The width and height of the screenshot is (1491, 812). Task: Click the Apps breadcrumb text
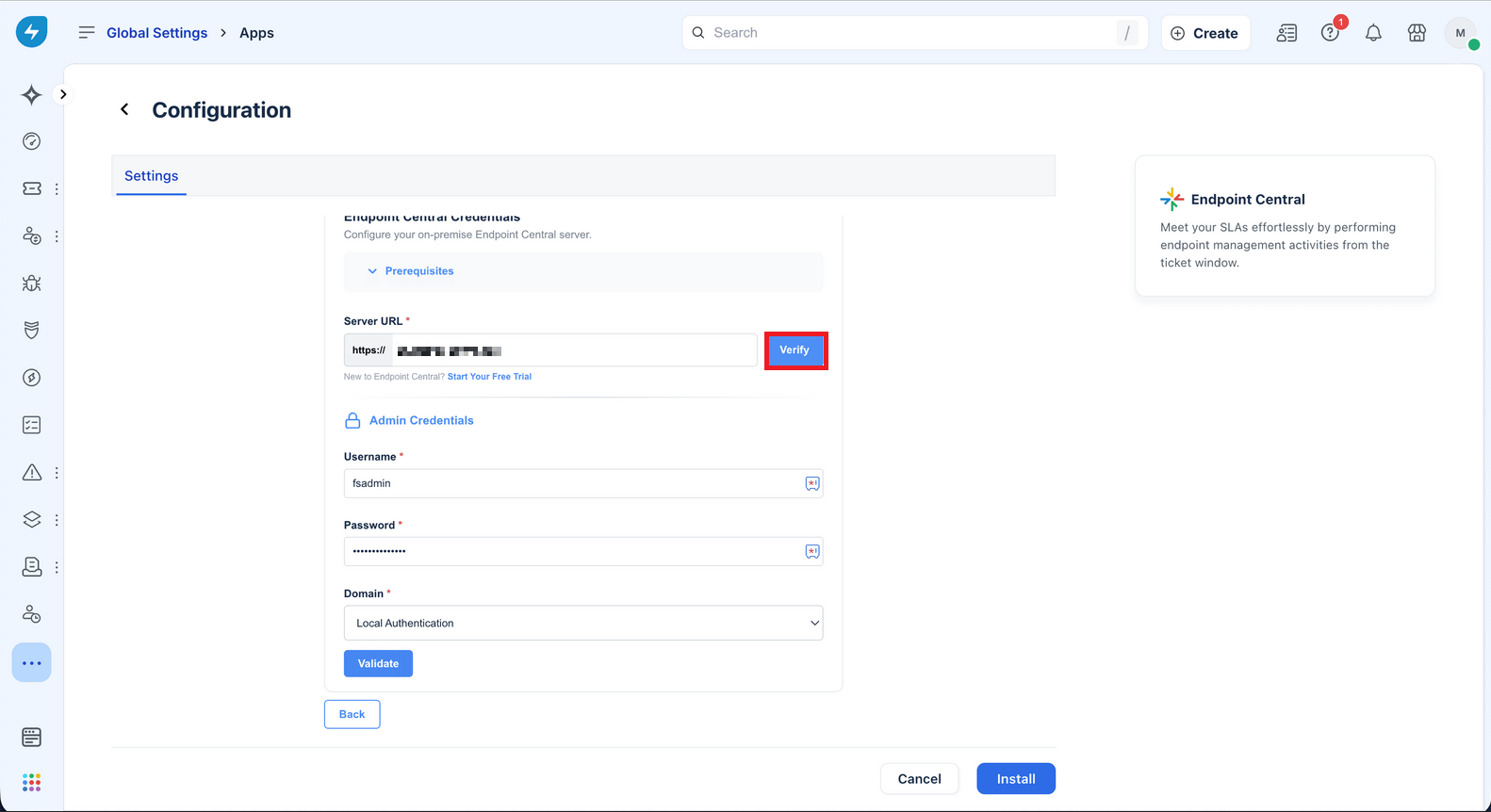click(x=256, y=33)
